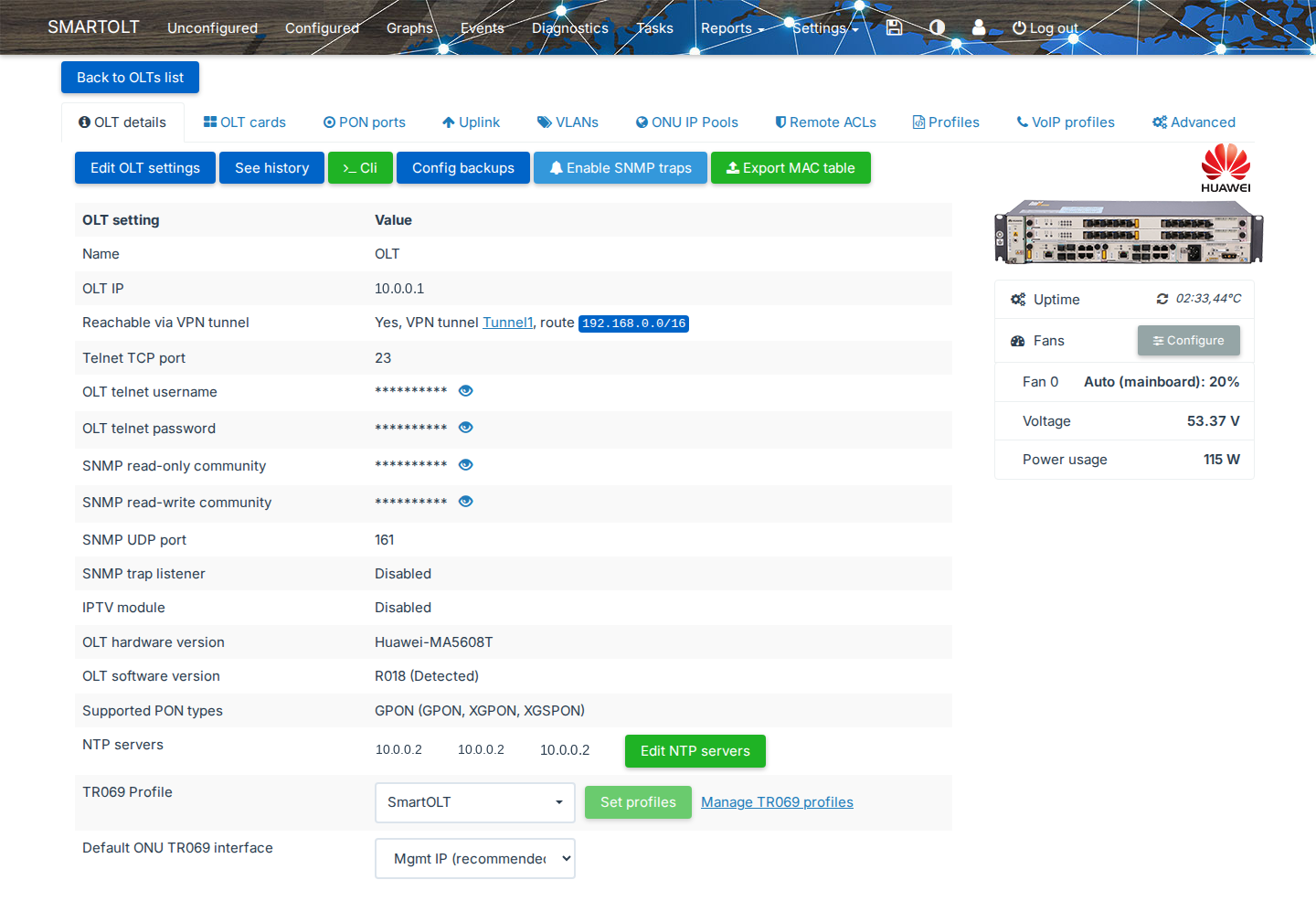Open the Uplink tab
The height and width of the screenshot is (901, 1316).
[471, 122]
